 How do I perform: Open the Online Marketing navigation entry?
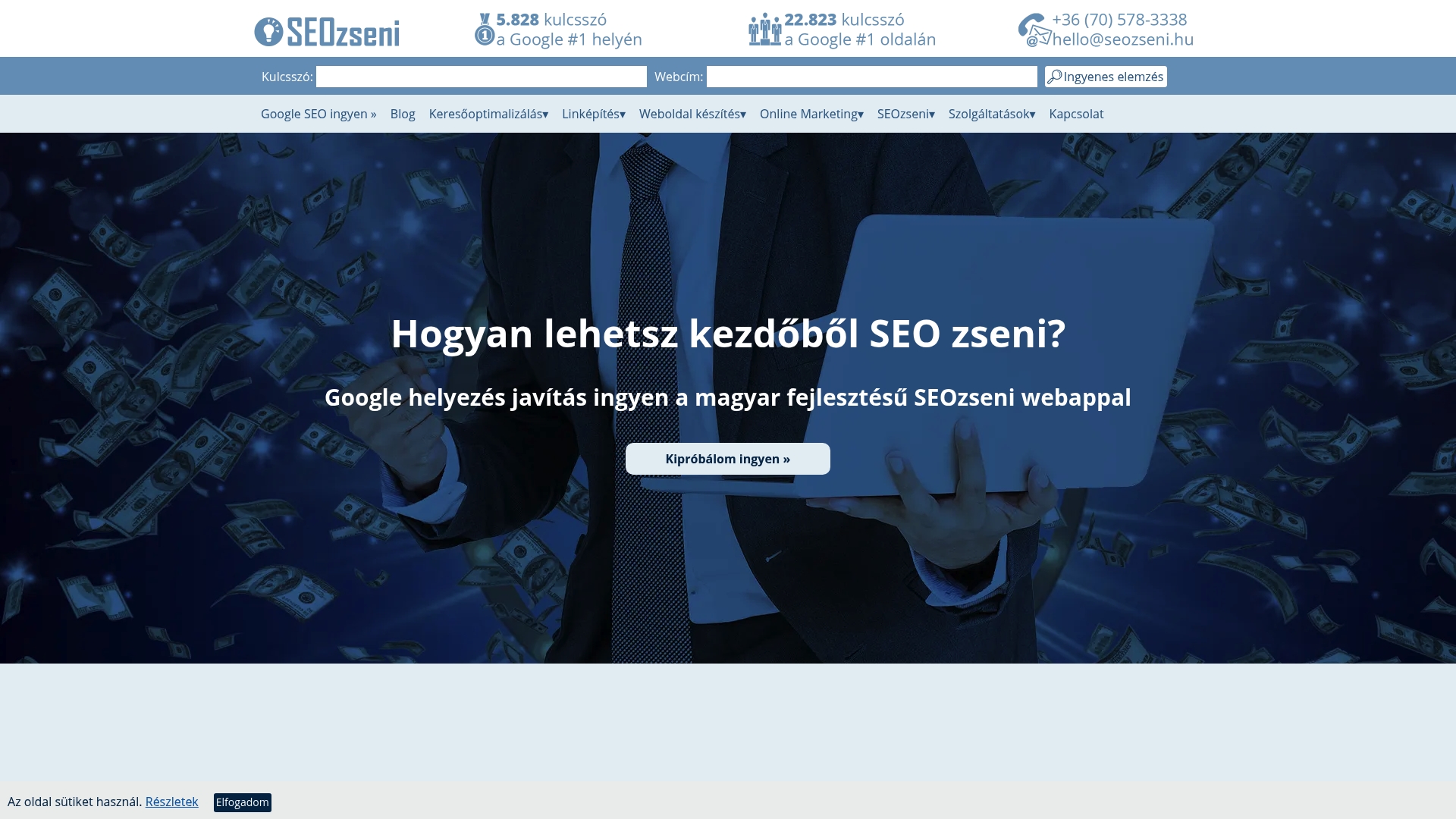(x=811, y=114)
